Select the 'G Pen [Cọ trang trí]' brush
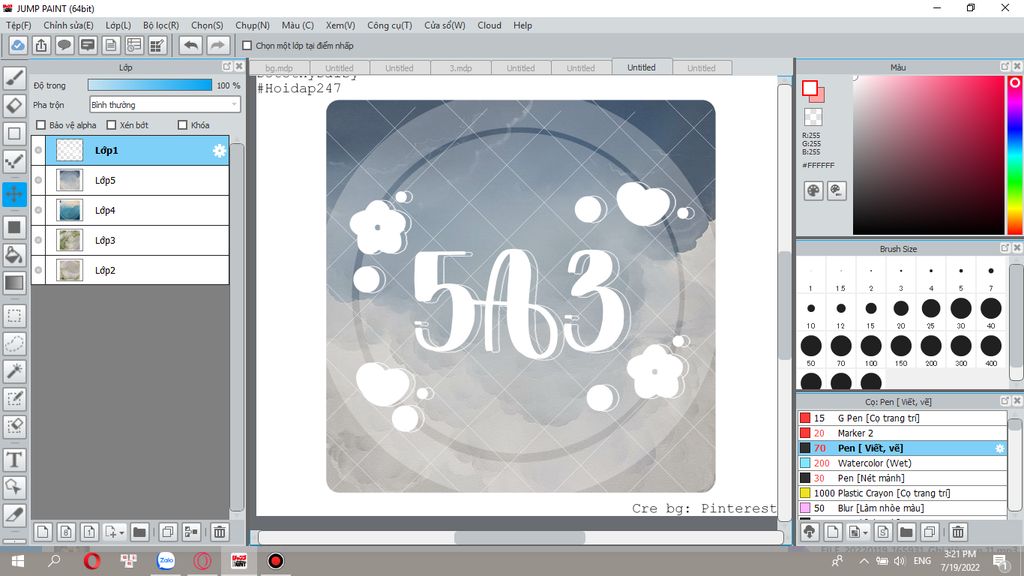The image size is (1024, 576). click(902, 418)
